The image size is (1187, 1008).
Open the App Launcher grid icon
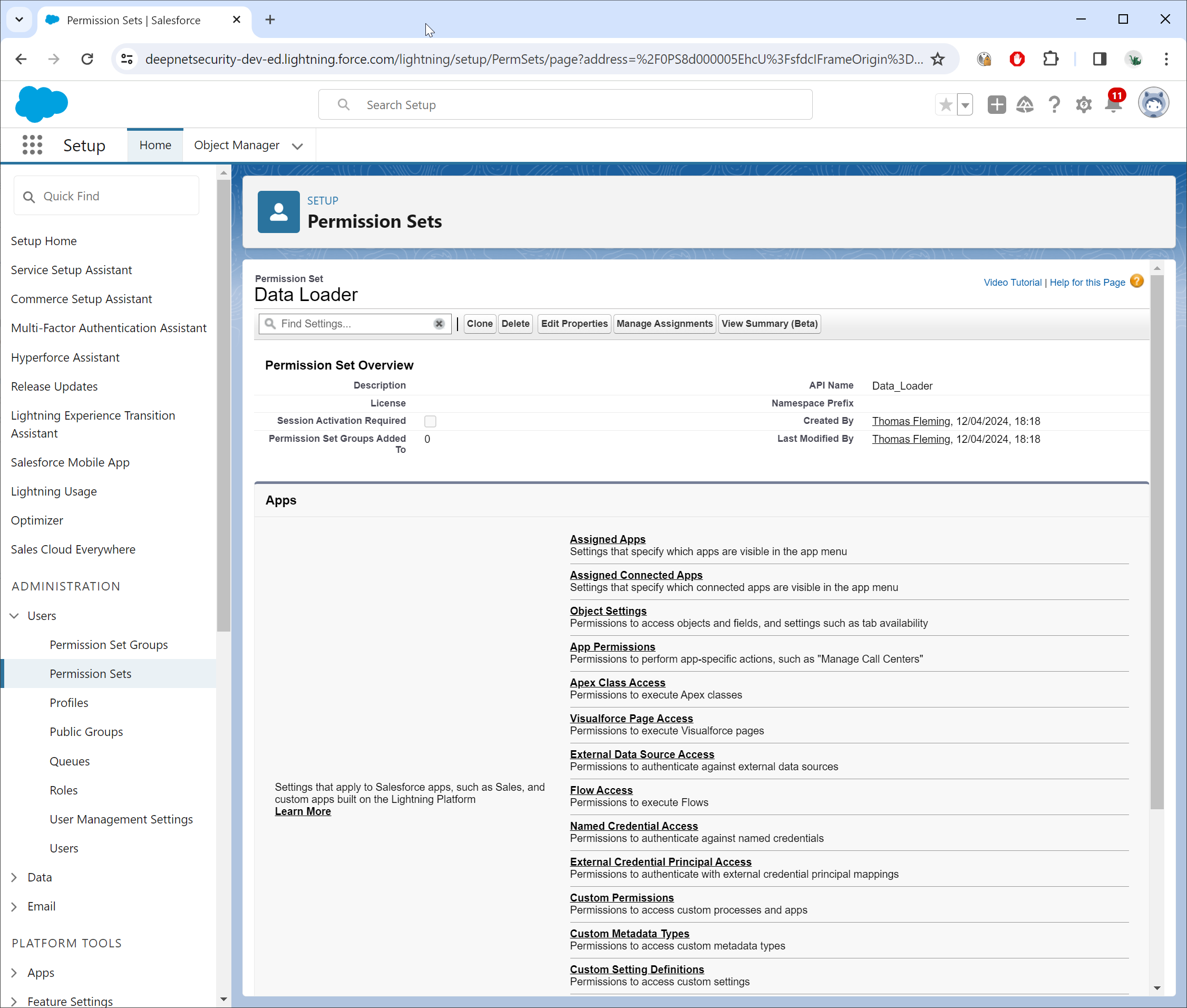click(x=32, y=145)
